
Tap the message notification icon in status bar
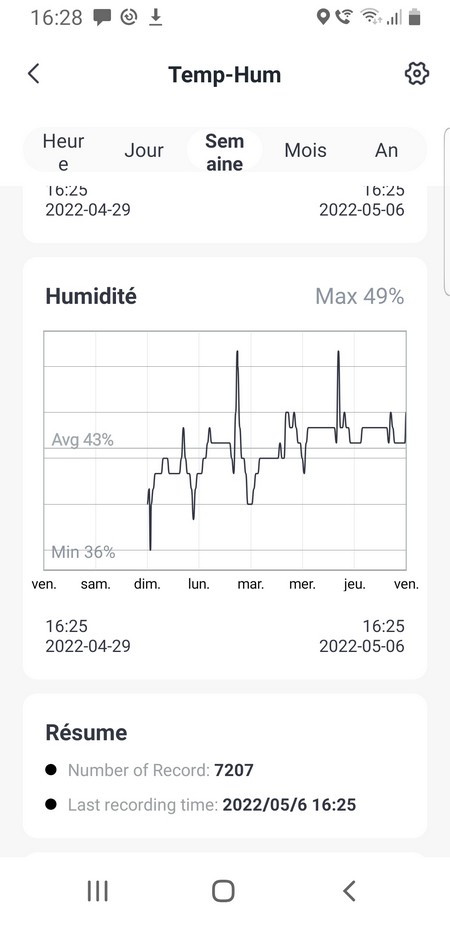[102, 18]
